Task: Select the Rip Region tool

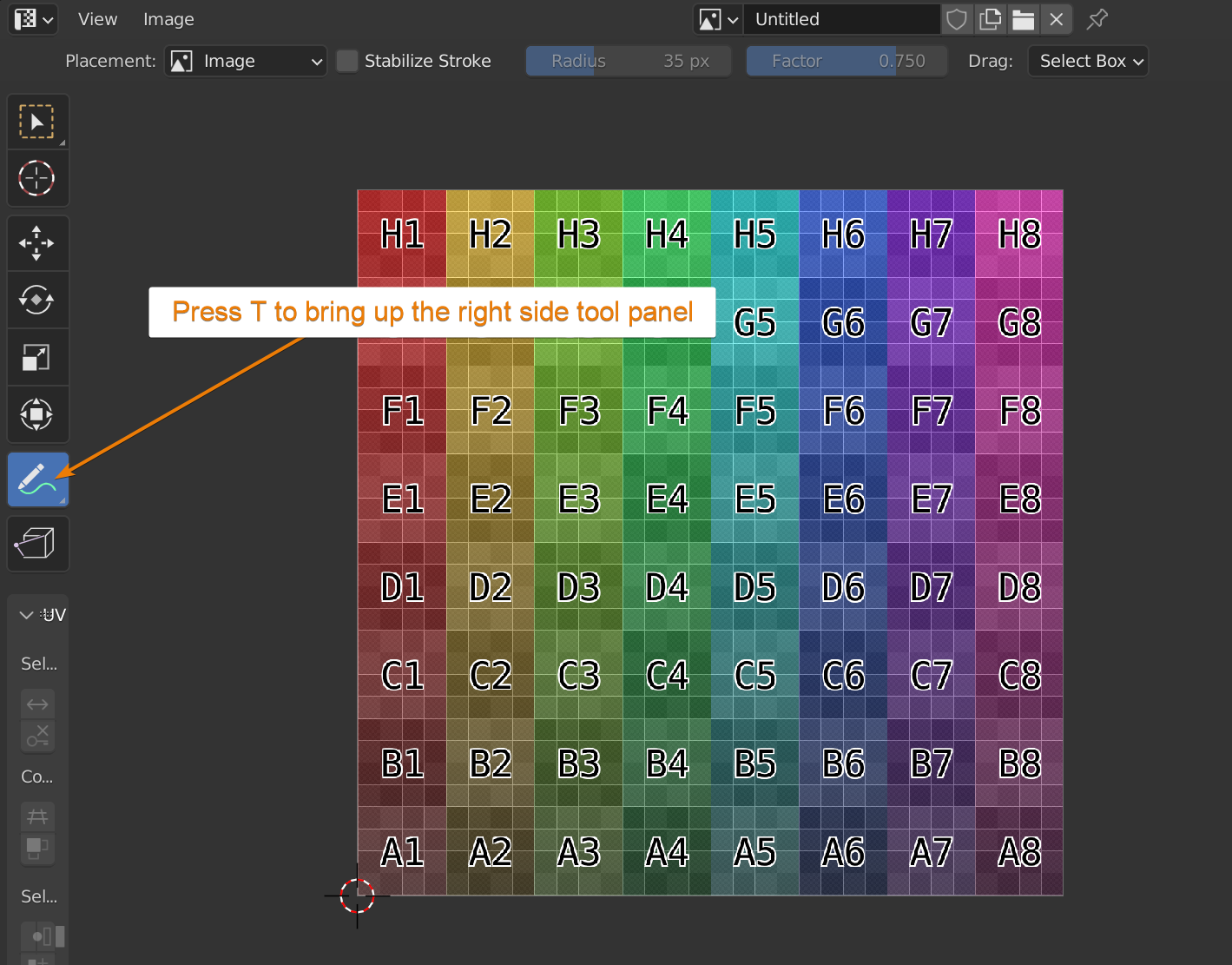Action: pyautogui.click(x=36, y=544)
